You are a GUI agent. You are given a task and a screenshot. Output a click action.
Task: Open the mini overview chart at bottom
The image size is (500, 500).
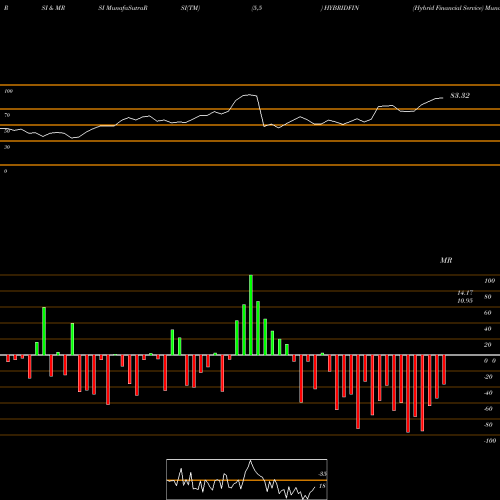[x=247, y=479]
